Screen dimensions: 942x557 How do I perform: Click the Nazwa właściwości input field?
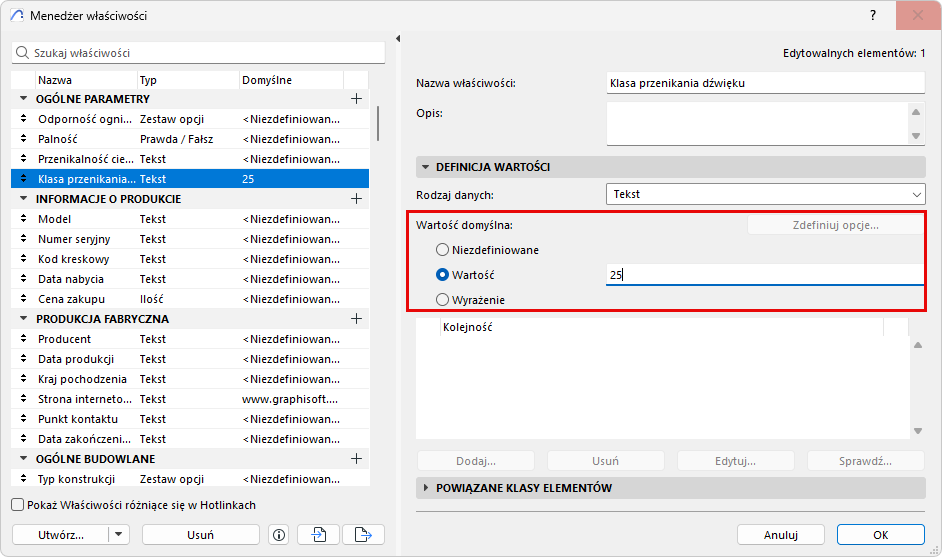tap(765, 83)
